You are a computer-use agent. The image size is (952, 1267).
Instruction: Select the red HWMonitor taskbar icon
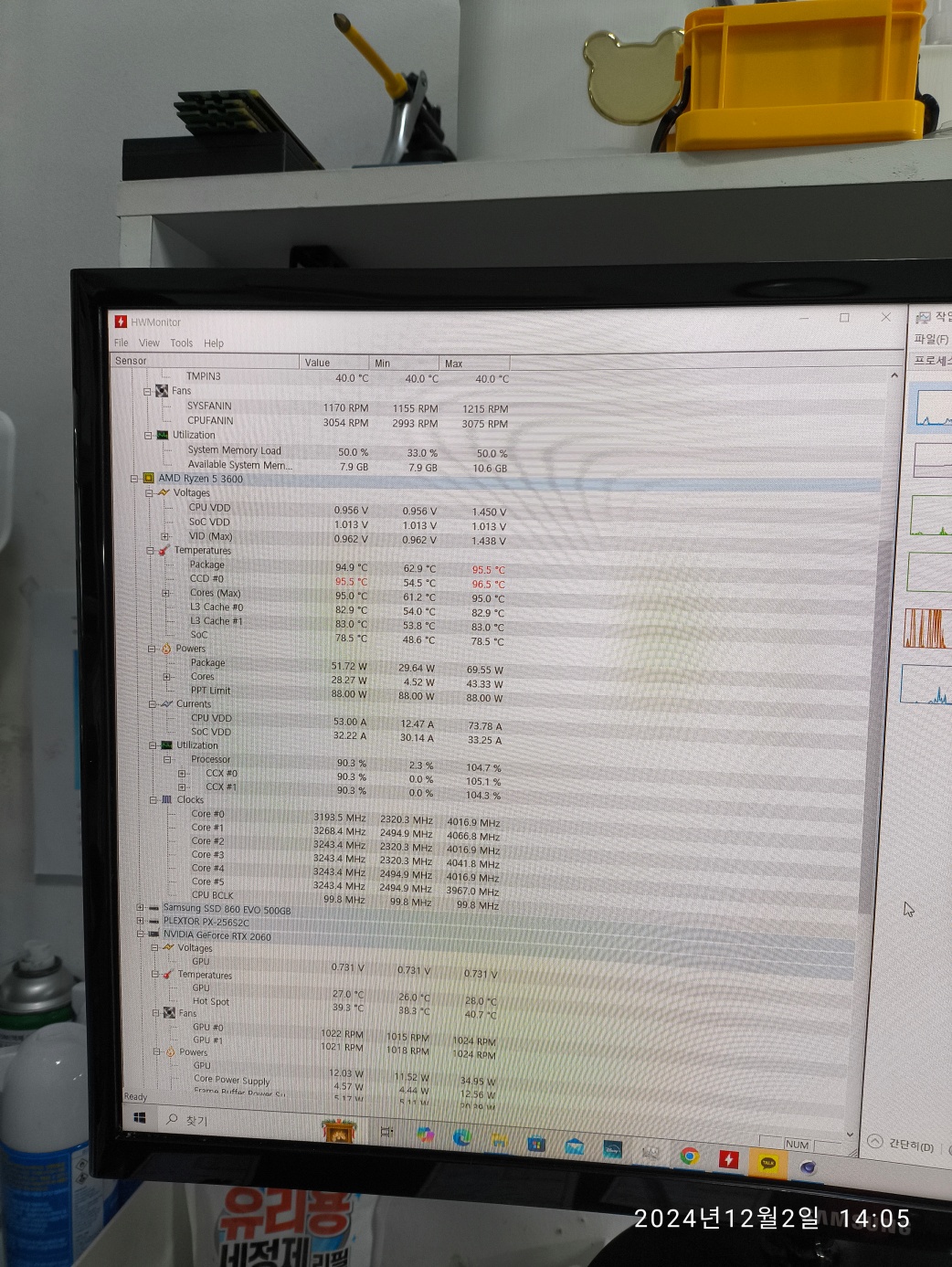[728, 1159]
